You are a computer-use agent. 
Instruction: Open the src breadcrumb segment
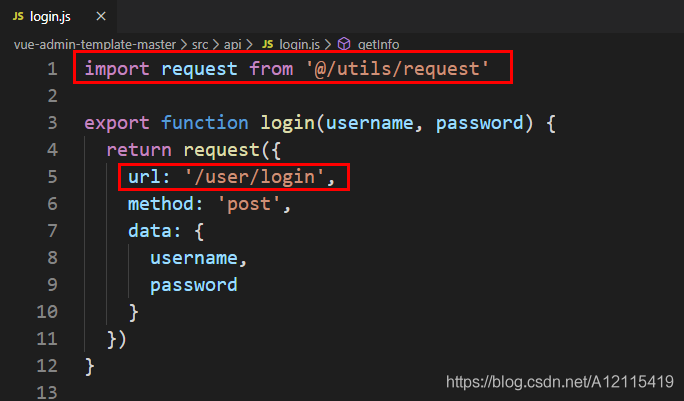(x=200, y=45)
